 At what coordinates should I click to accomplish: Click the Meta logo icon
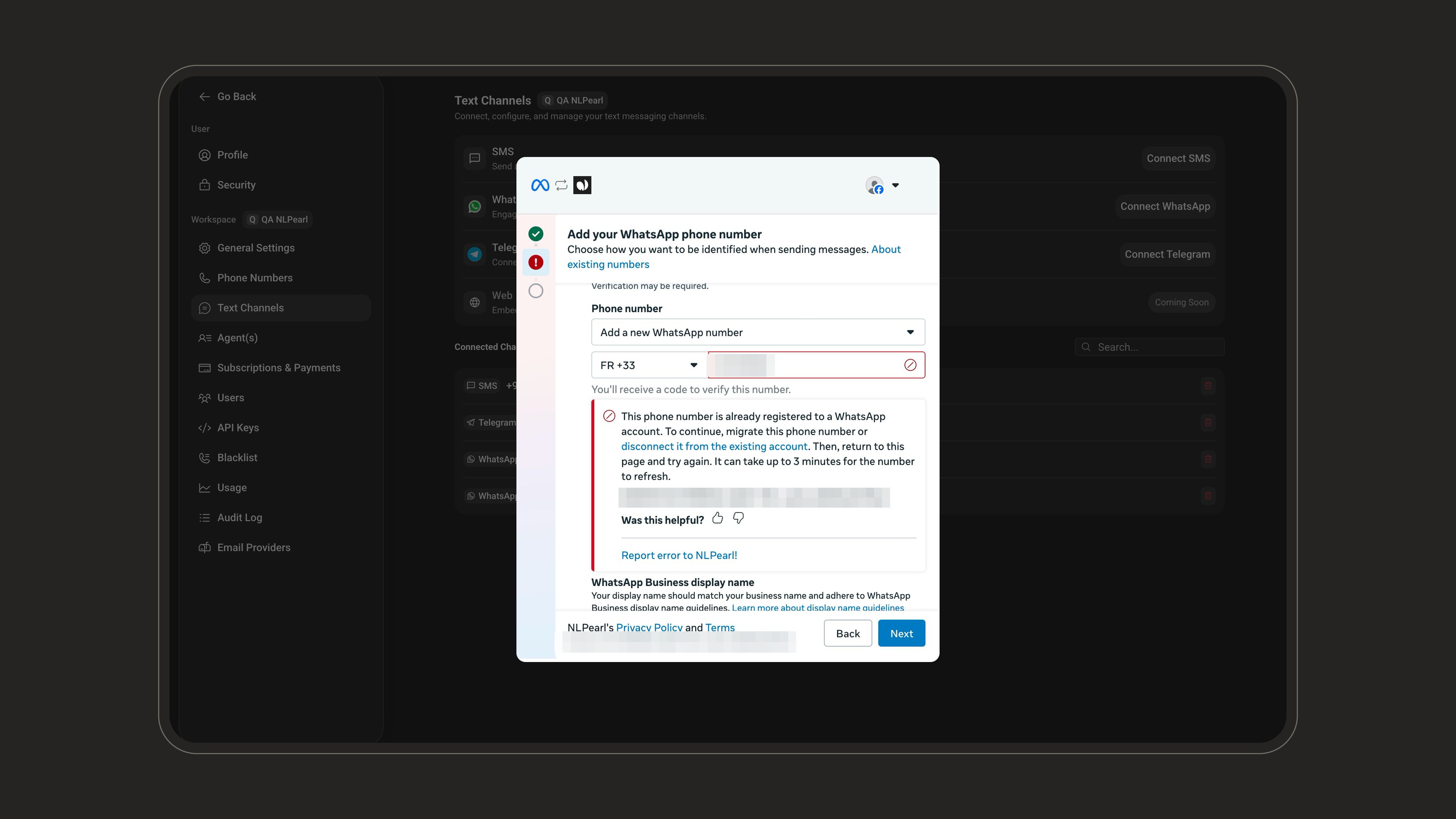coord(540,185)
